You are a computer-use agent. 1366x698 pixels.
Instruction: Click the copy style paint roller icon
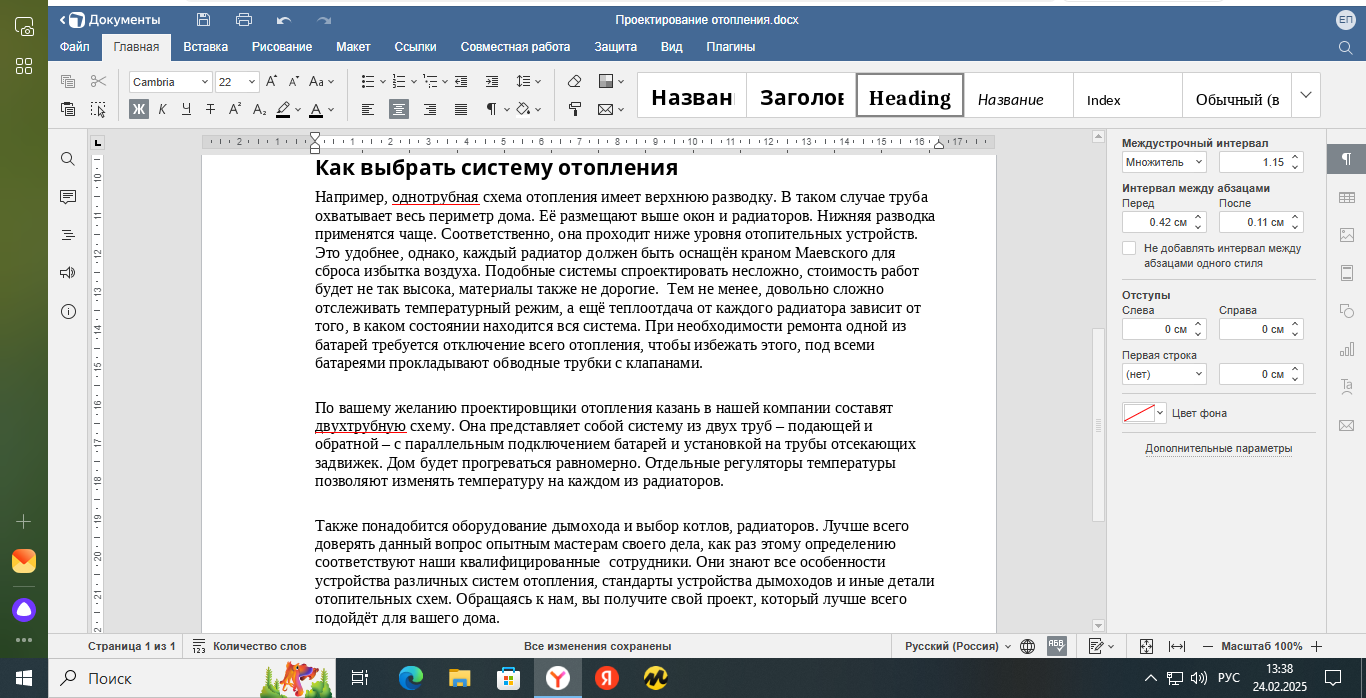pos(574,109)
